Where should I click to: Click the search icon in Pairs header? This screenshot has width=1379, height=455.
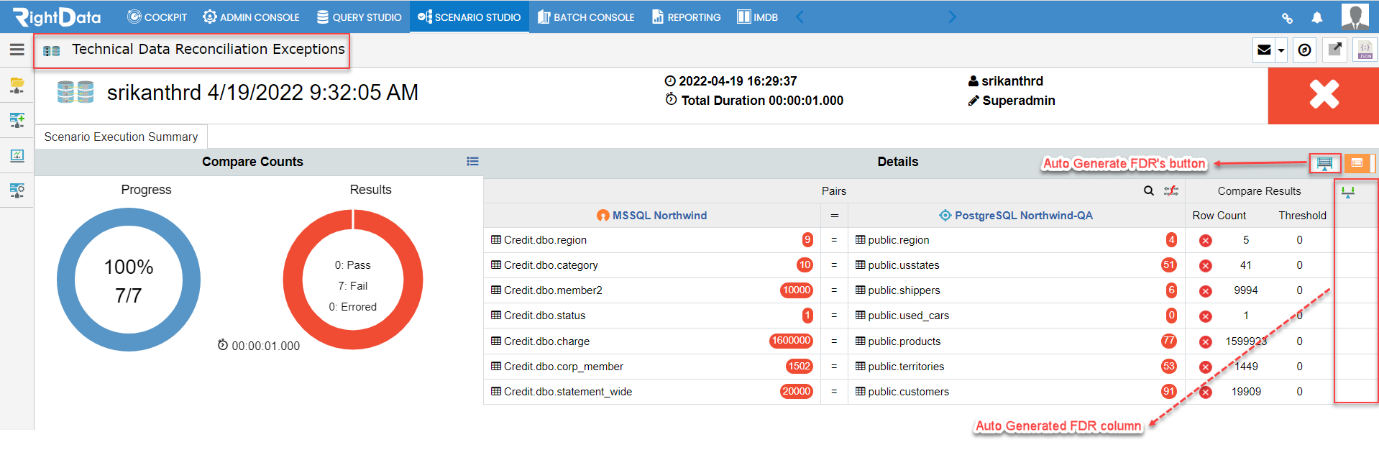click(1150, 190)
